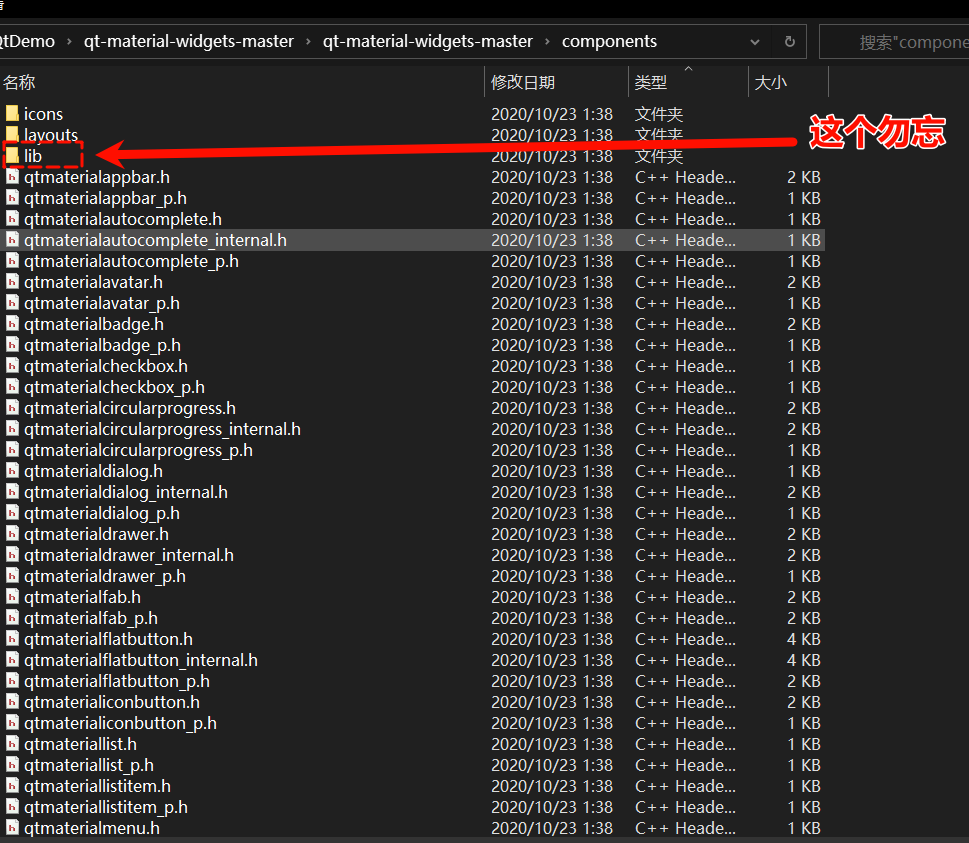Select file name qtmaterialcircularprogress_p.h
969x843 pixels.
click(x=138, y=451)
